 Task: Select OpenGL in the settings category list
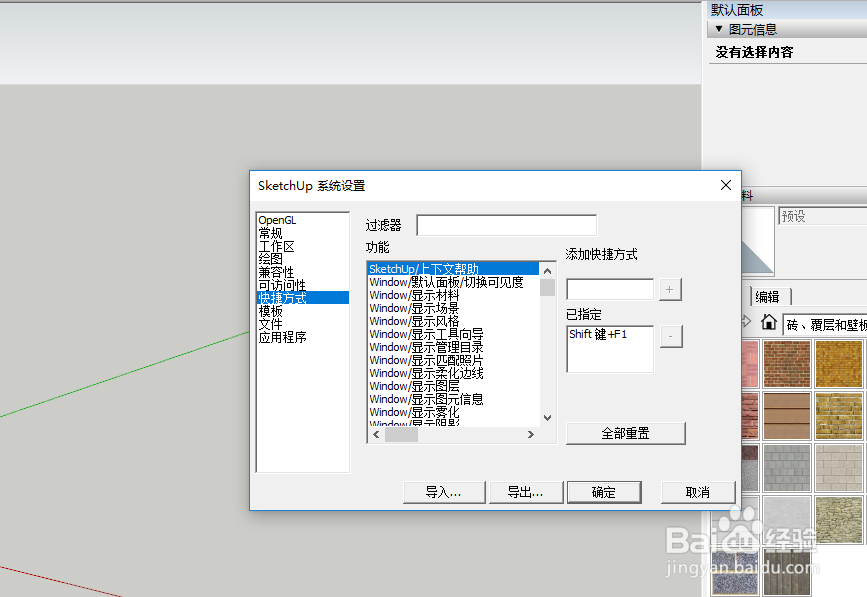[278, 220]
